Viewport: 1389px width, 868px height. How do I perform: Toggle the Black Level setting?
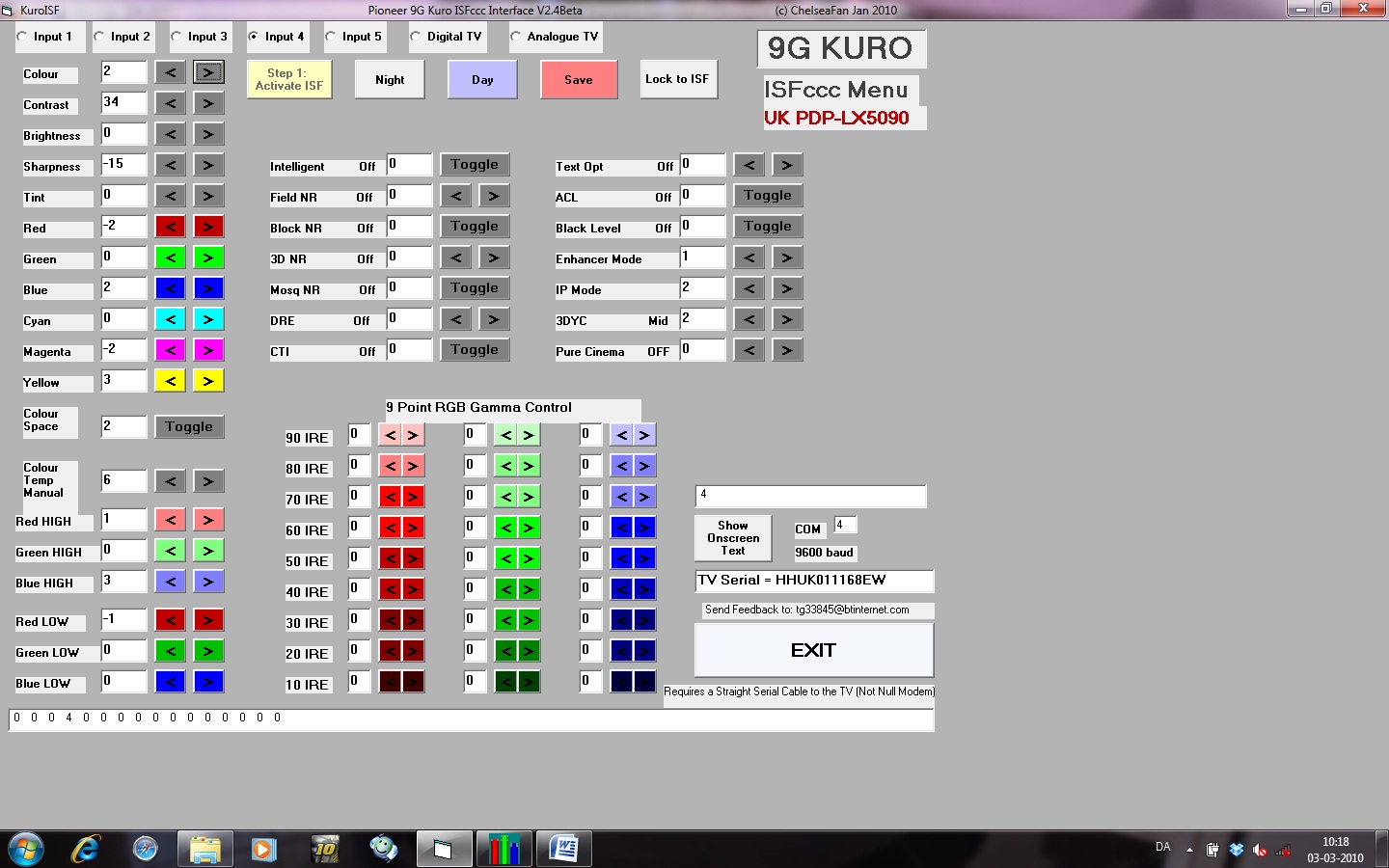point(768,227)
